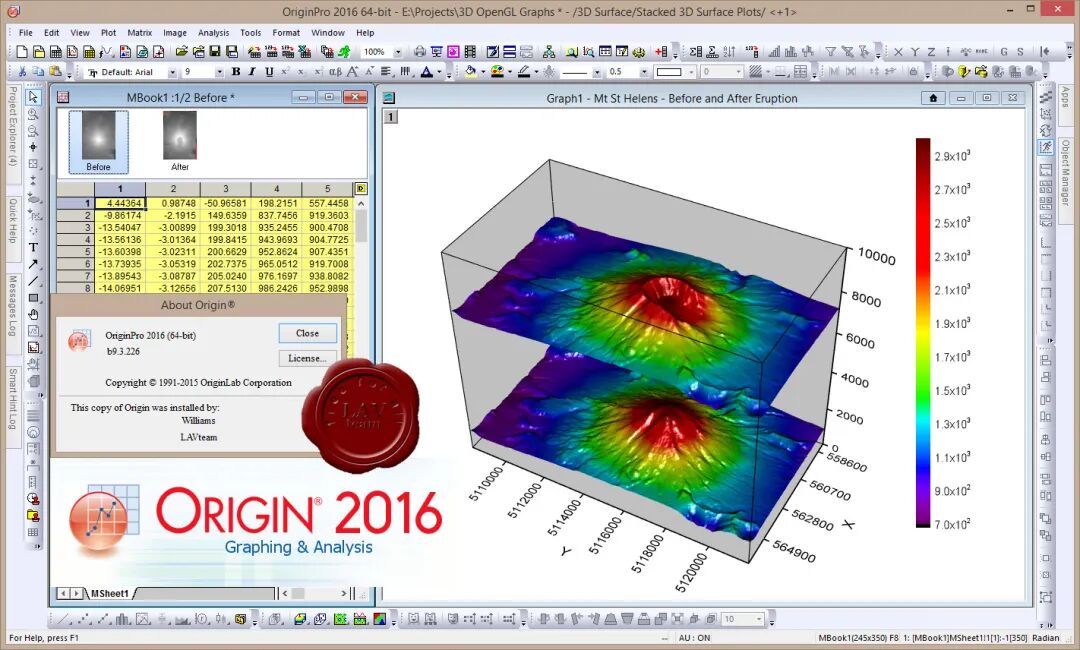The image size is (1080, 650).
Task: Click the Paste clipboard icon
Action: [x=55, y=72]
